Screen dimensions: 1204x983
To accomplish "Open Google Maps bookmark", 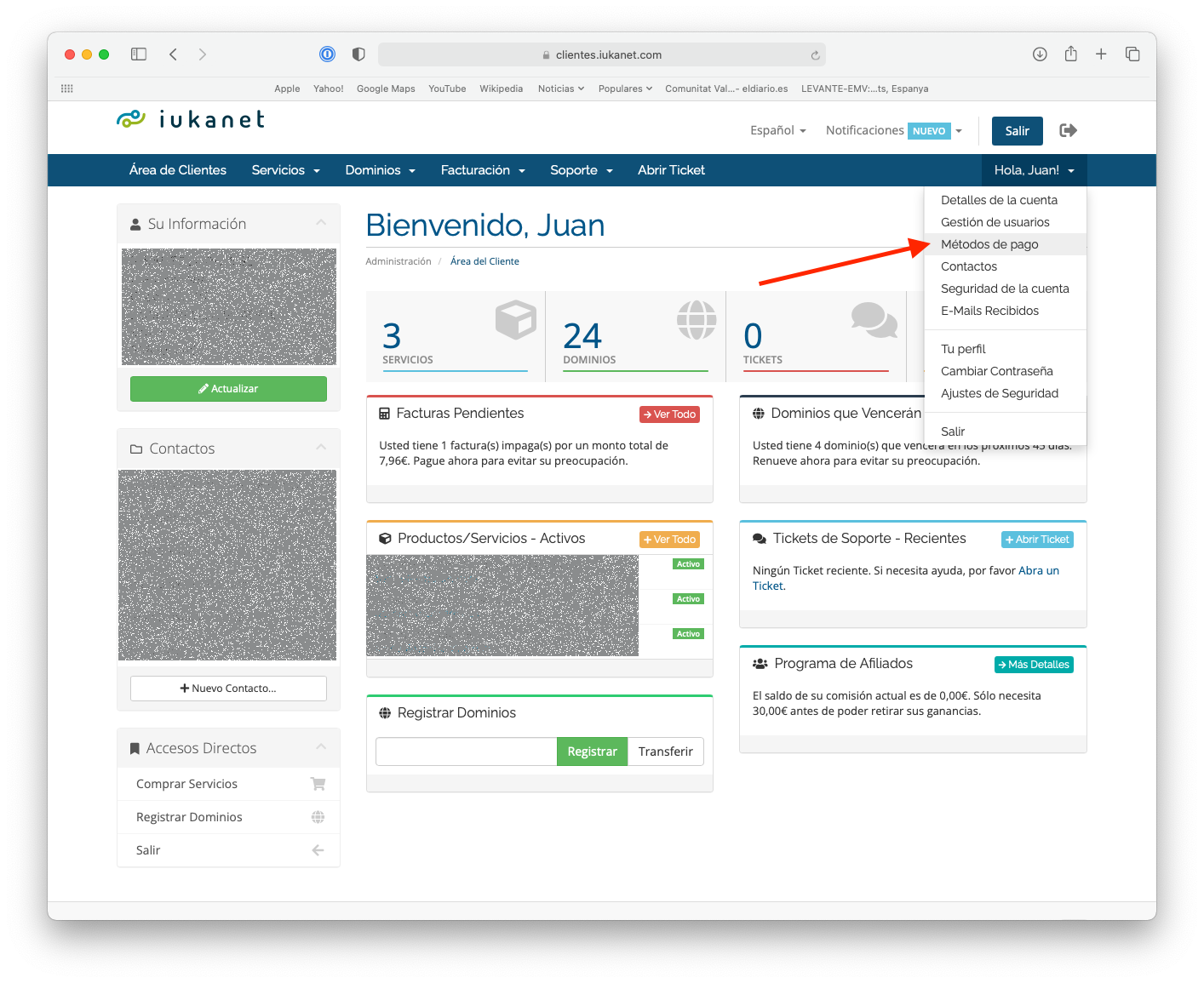I will [x=386, y=89].
